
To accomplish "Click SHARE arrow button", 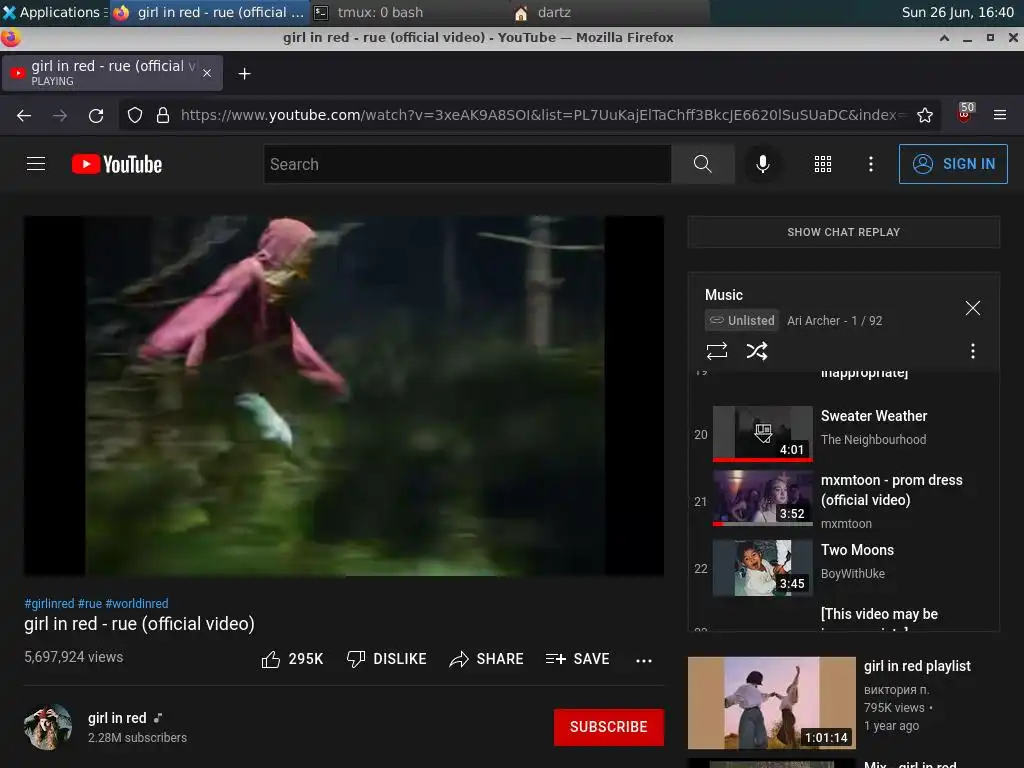I will (487, 659).
